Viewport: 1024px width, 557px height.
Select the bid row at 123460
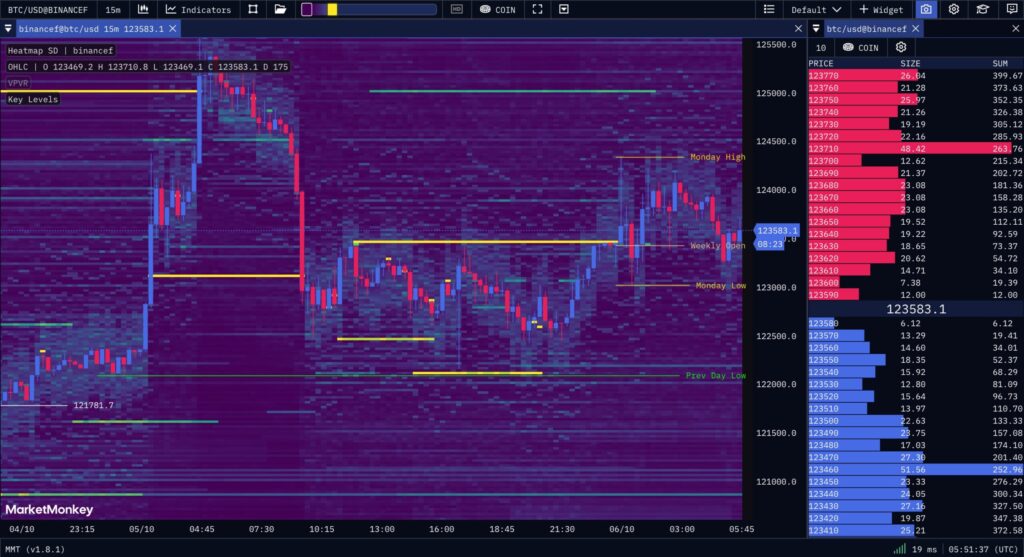(x=916, y=469)
